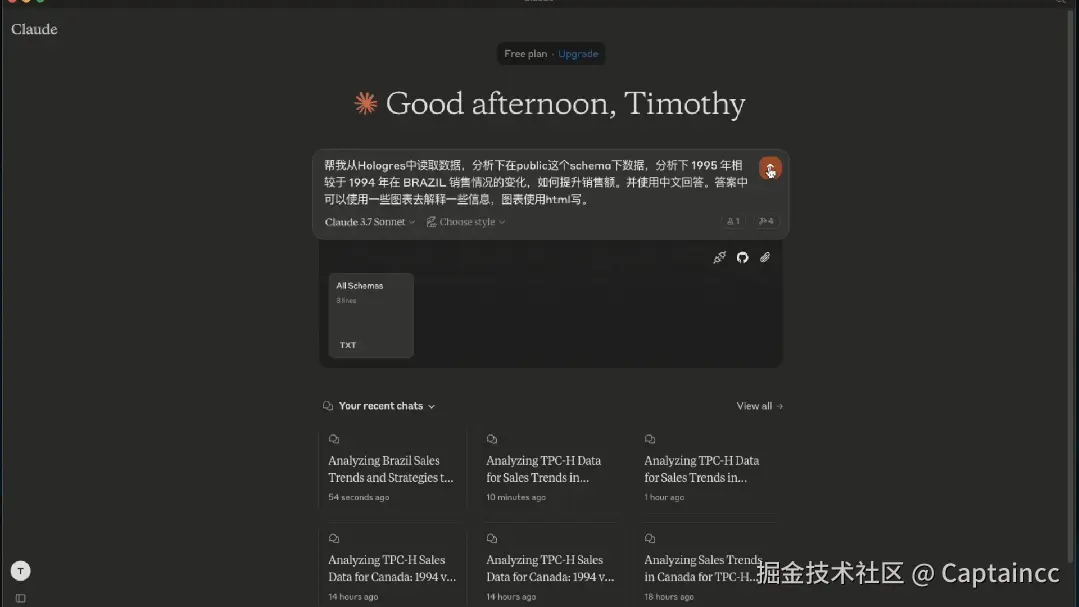
Task: Click the Good afternoon, Timothy greeting
Action: [x=565, y=103]
